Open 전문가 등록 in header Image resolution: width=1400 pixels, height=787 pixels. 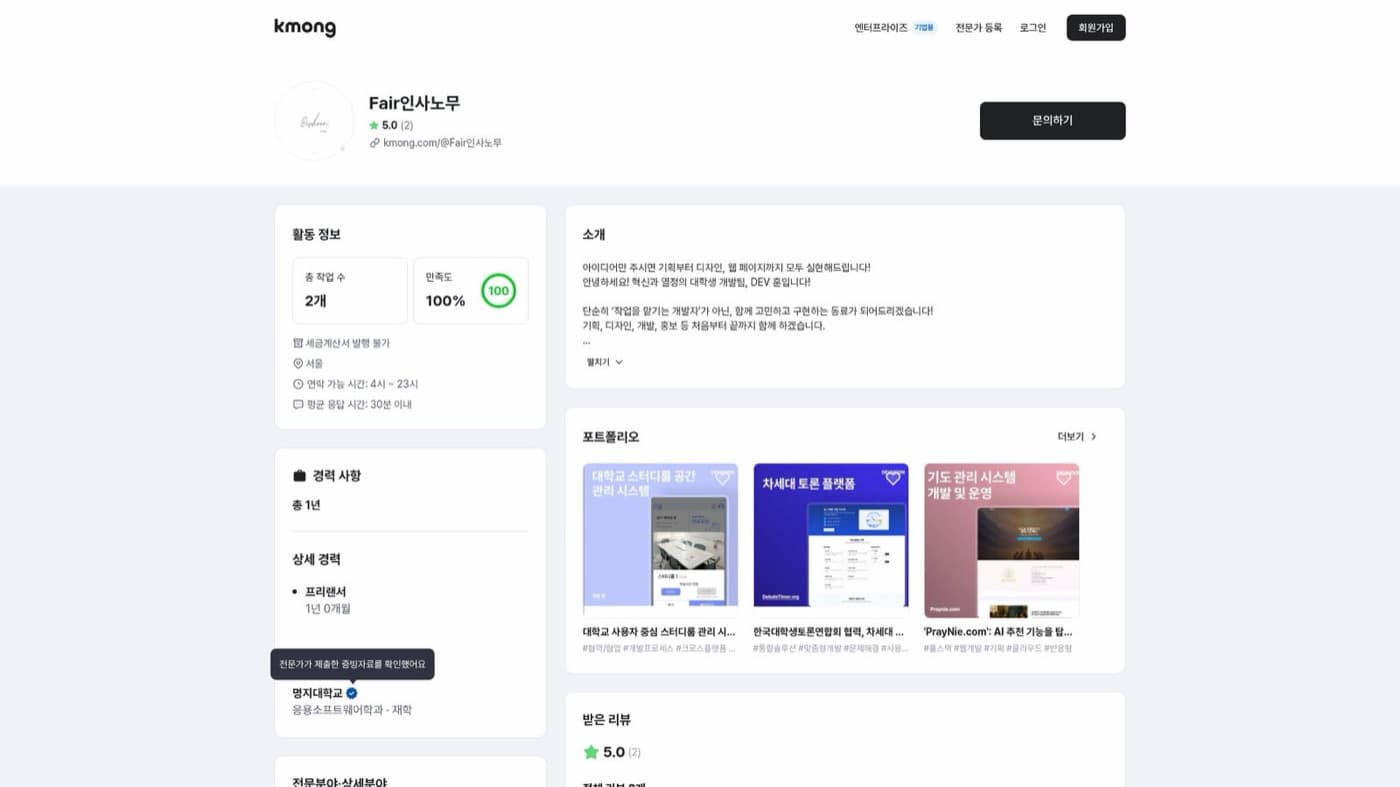(x=978, y=28)
